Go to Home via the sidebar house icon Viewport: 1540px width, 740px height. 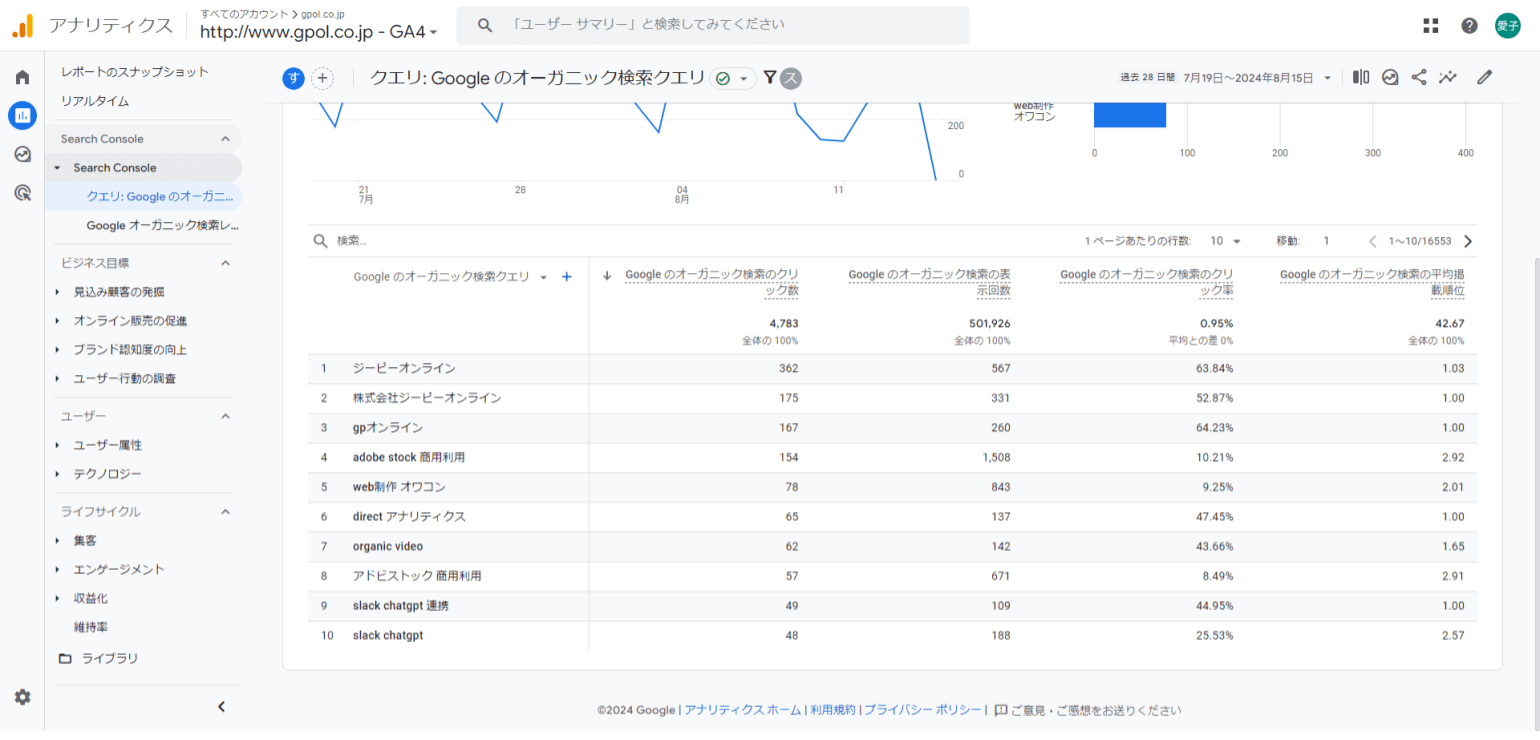tap(22, 77)
